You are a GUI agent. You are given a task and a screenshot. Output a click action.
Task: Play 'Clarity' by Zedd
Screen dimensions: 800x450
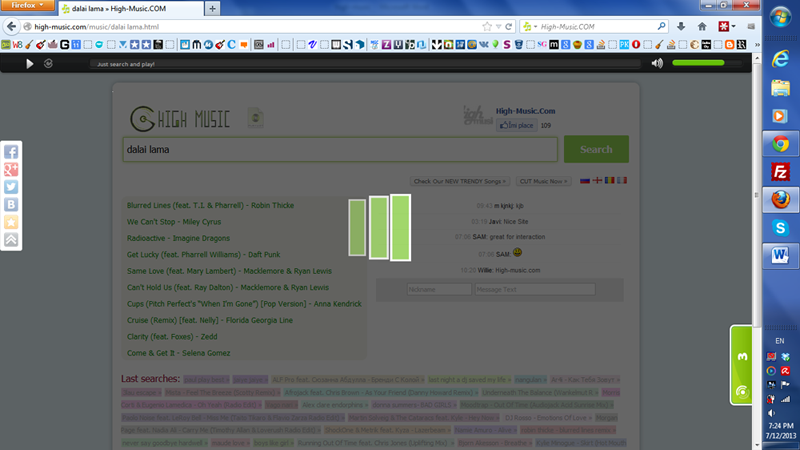(x=172, y=337)
